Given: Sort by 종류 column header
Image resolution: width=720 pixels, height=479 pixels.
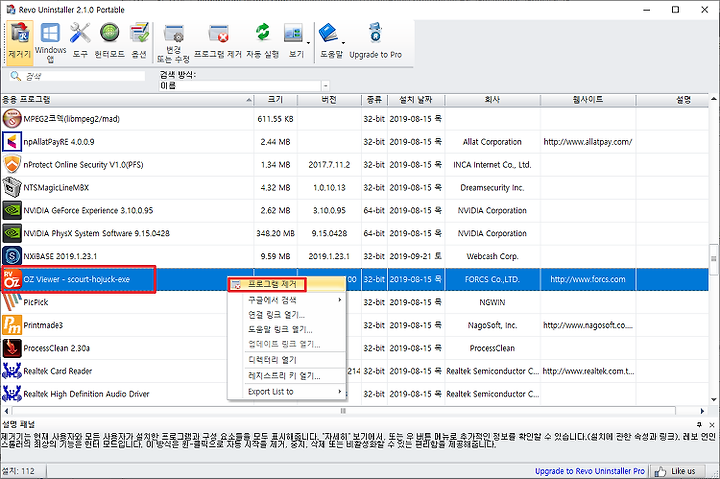Looking at the screenshot, I should (374, 100).
